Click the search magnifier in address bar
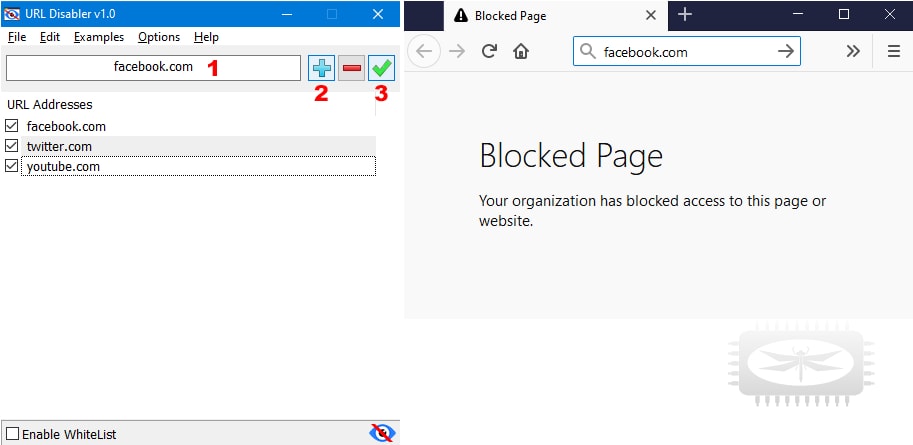This screenshot has width=913, height=445. [588, 52]
